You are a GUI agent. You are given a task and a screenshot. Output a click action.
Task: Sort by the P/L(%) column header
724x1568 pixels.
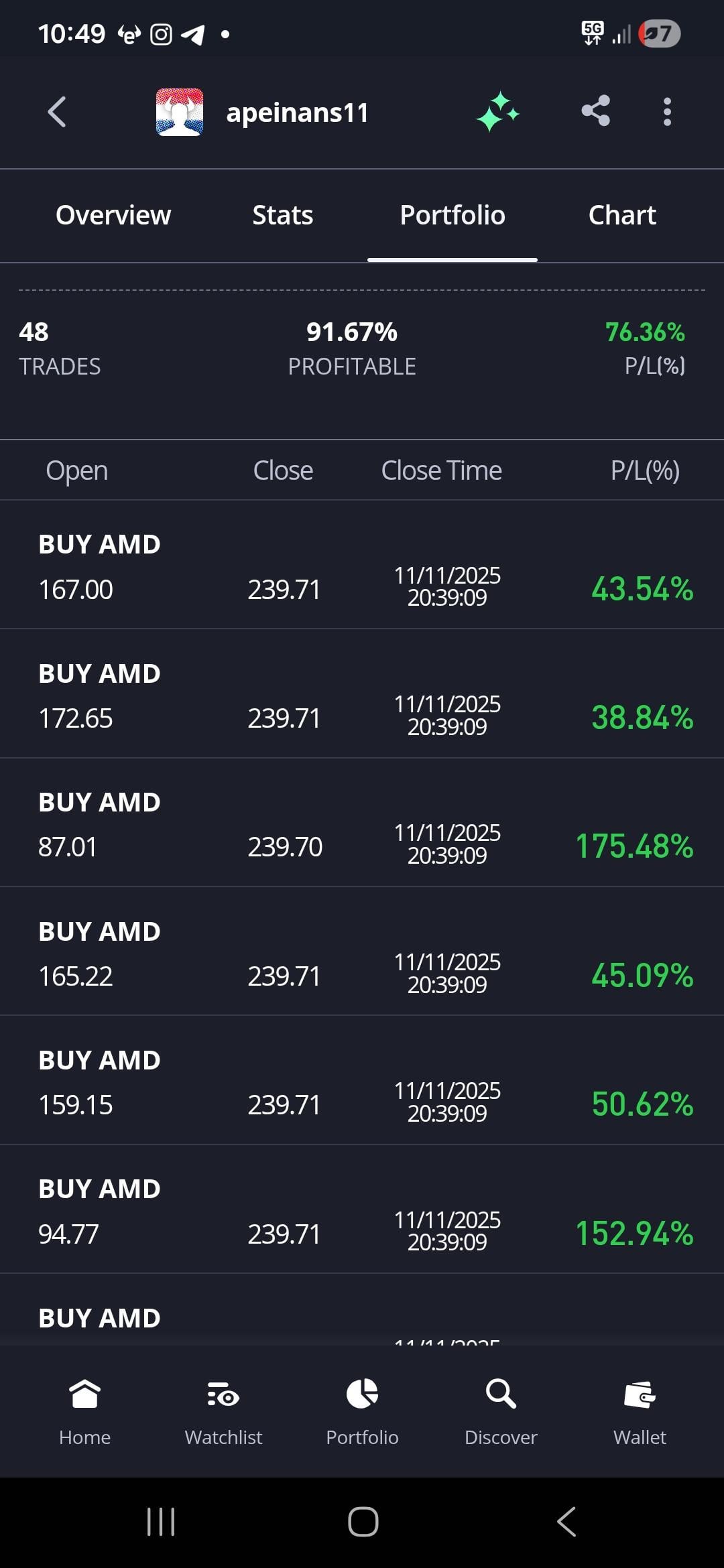point(644,470)
